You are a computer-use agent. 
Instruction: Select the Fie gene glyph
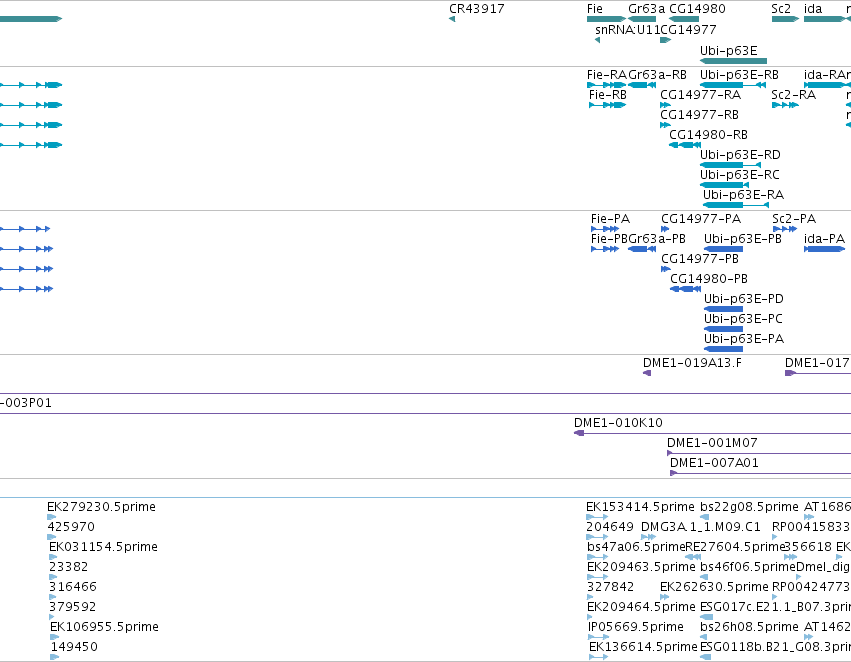[x=606, y=20]
